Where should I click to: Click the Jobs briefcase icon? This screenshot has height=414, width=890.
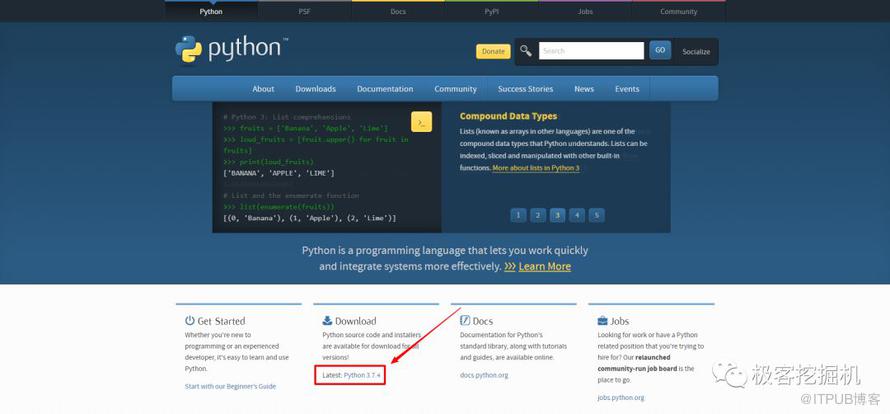pos(602,321)
